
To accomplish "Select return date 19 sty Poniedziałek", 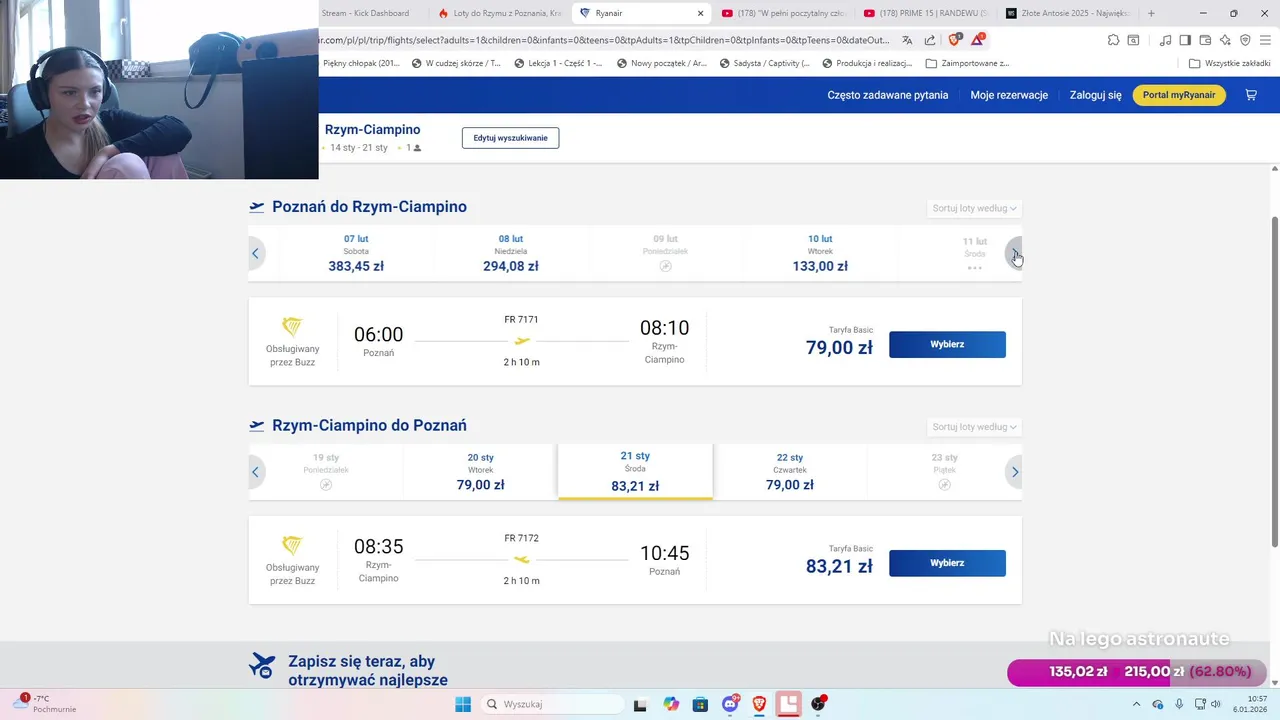I will click(x=326, y=472).
